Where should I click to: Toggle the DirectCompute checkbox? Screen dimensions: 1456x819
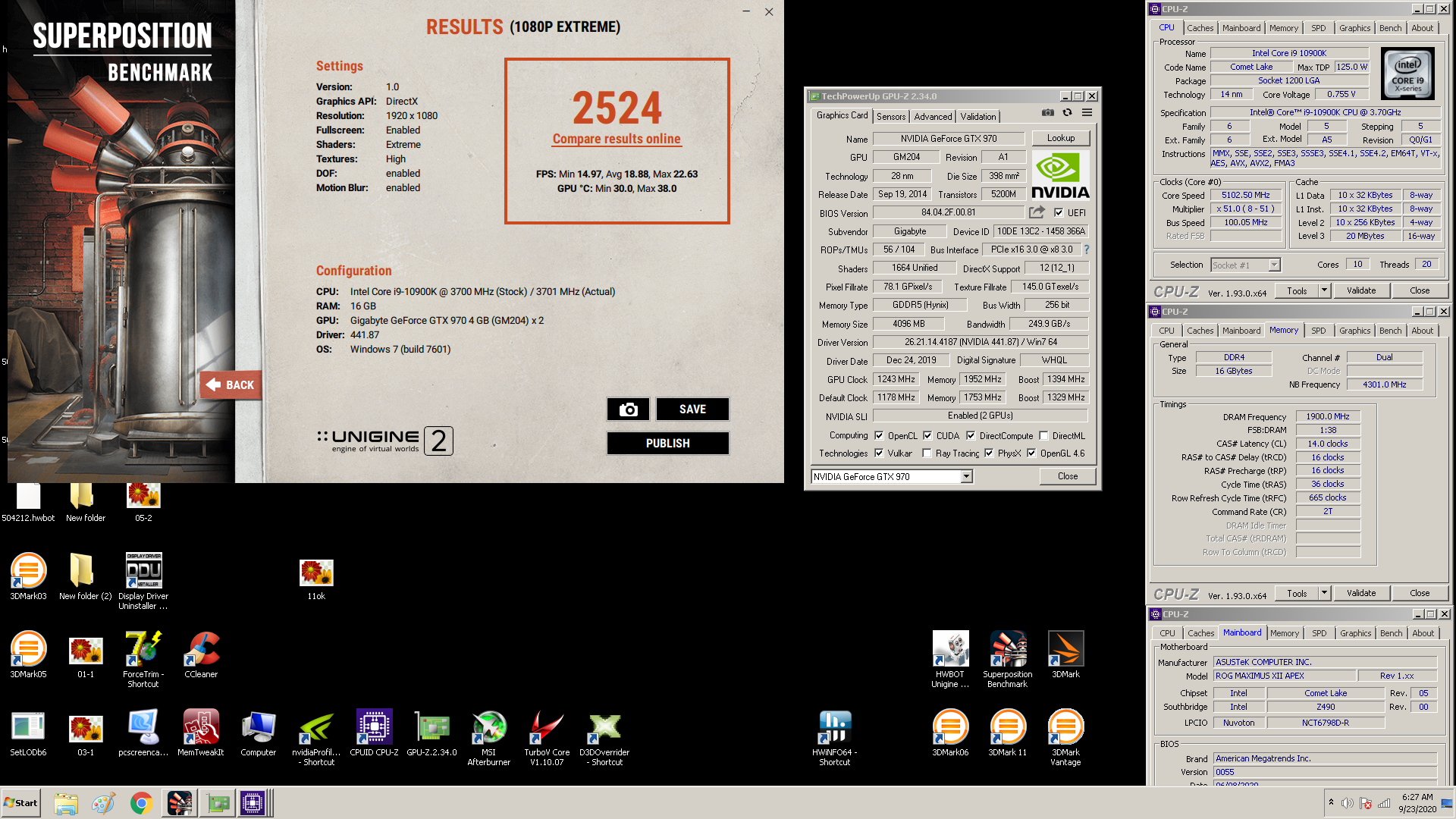pyautogui.click(x=971, y=436)
